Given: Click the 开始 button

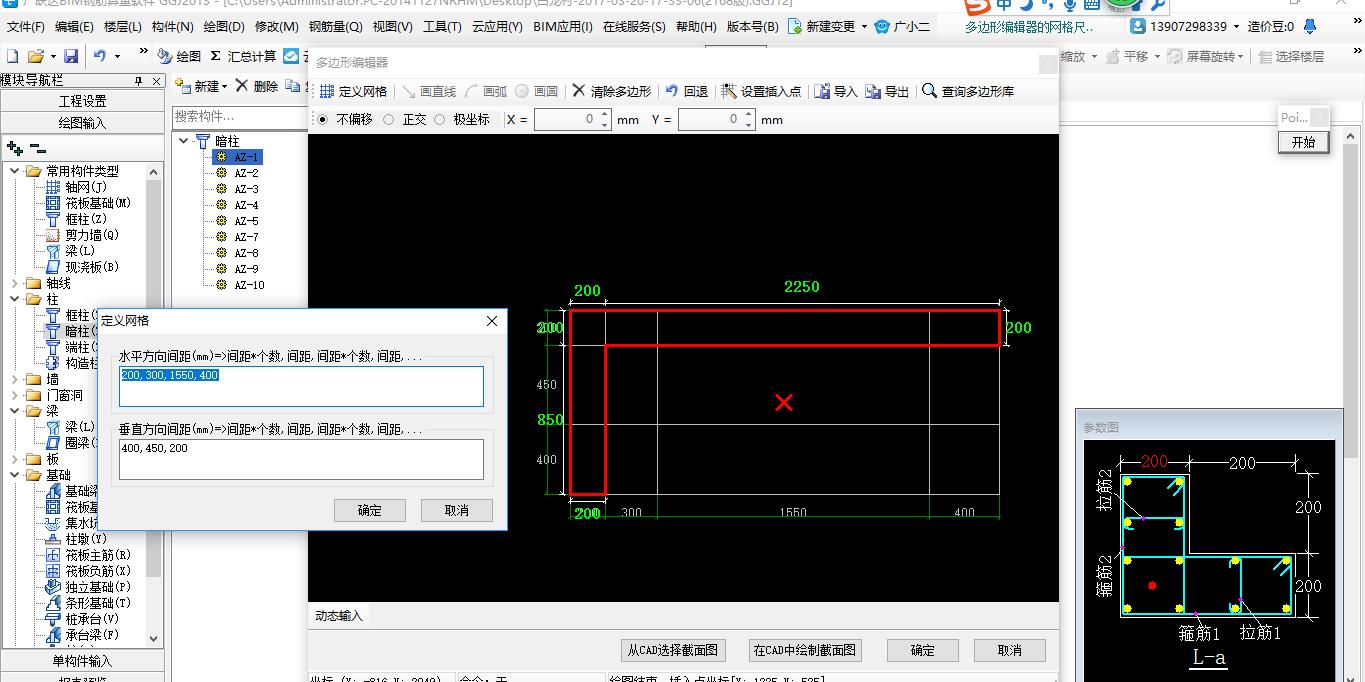Looking at the screenshot, I should point(1303,142).
